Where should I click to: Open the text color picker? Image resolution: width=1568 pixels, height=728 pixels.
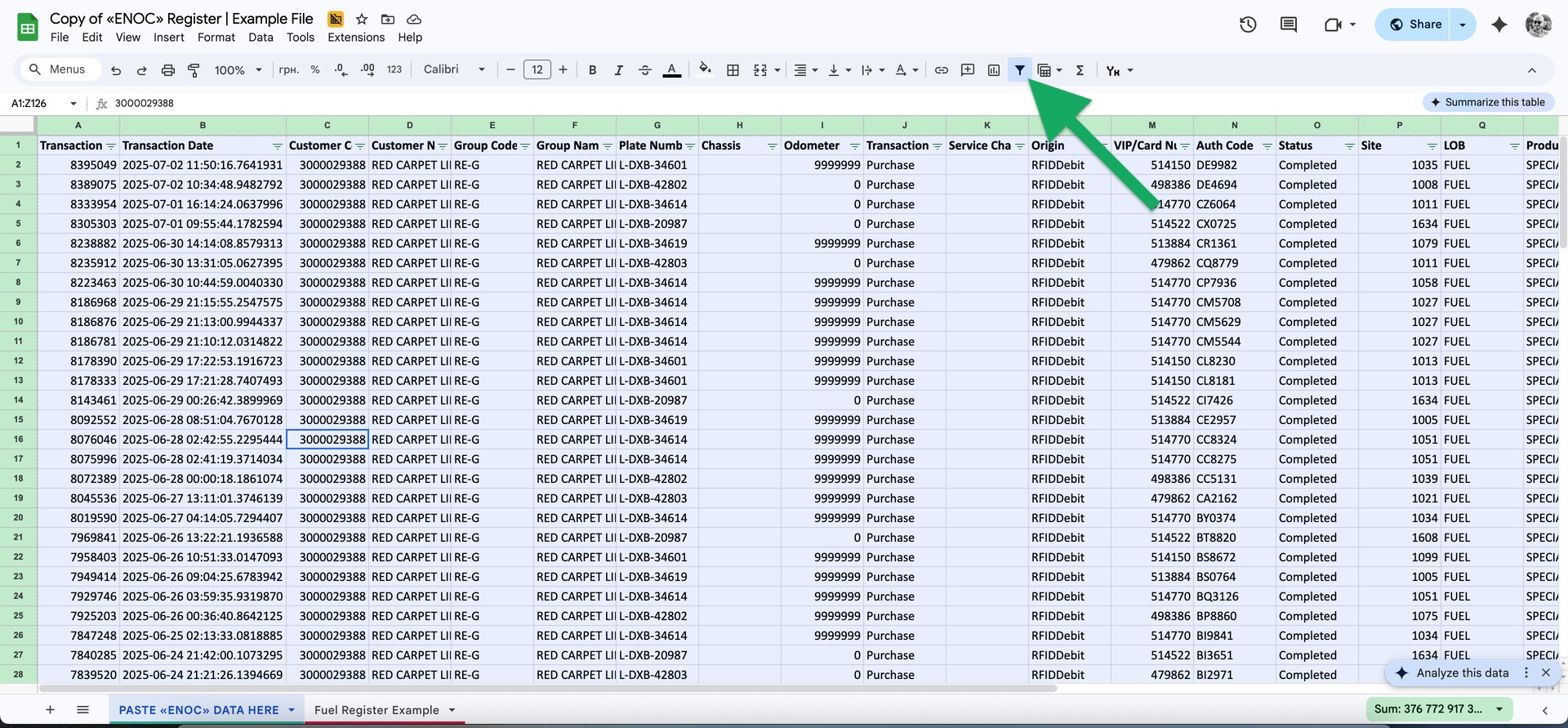(671, 70)
